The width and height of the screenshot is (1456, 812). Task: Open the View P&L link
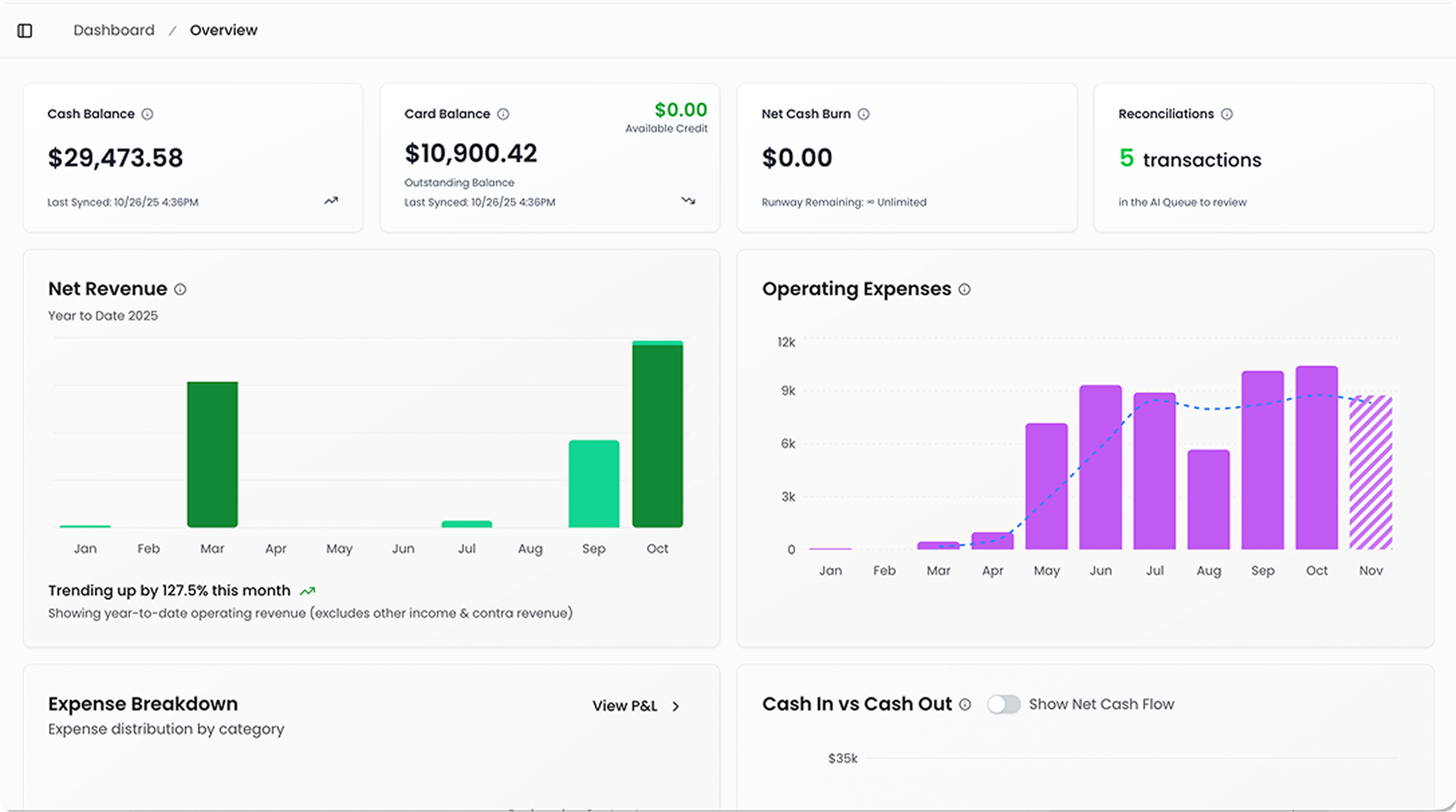pyautogui.click(x=625, y=707)
